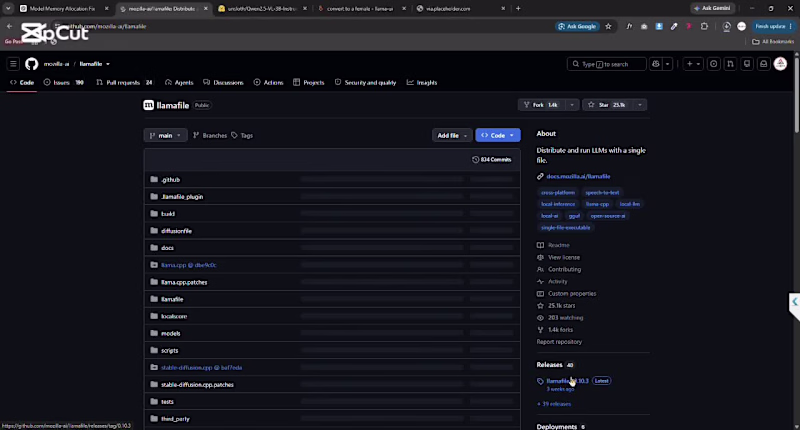
Task: Open the notifications inbox icon
Action: (x=763, y=64)
